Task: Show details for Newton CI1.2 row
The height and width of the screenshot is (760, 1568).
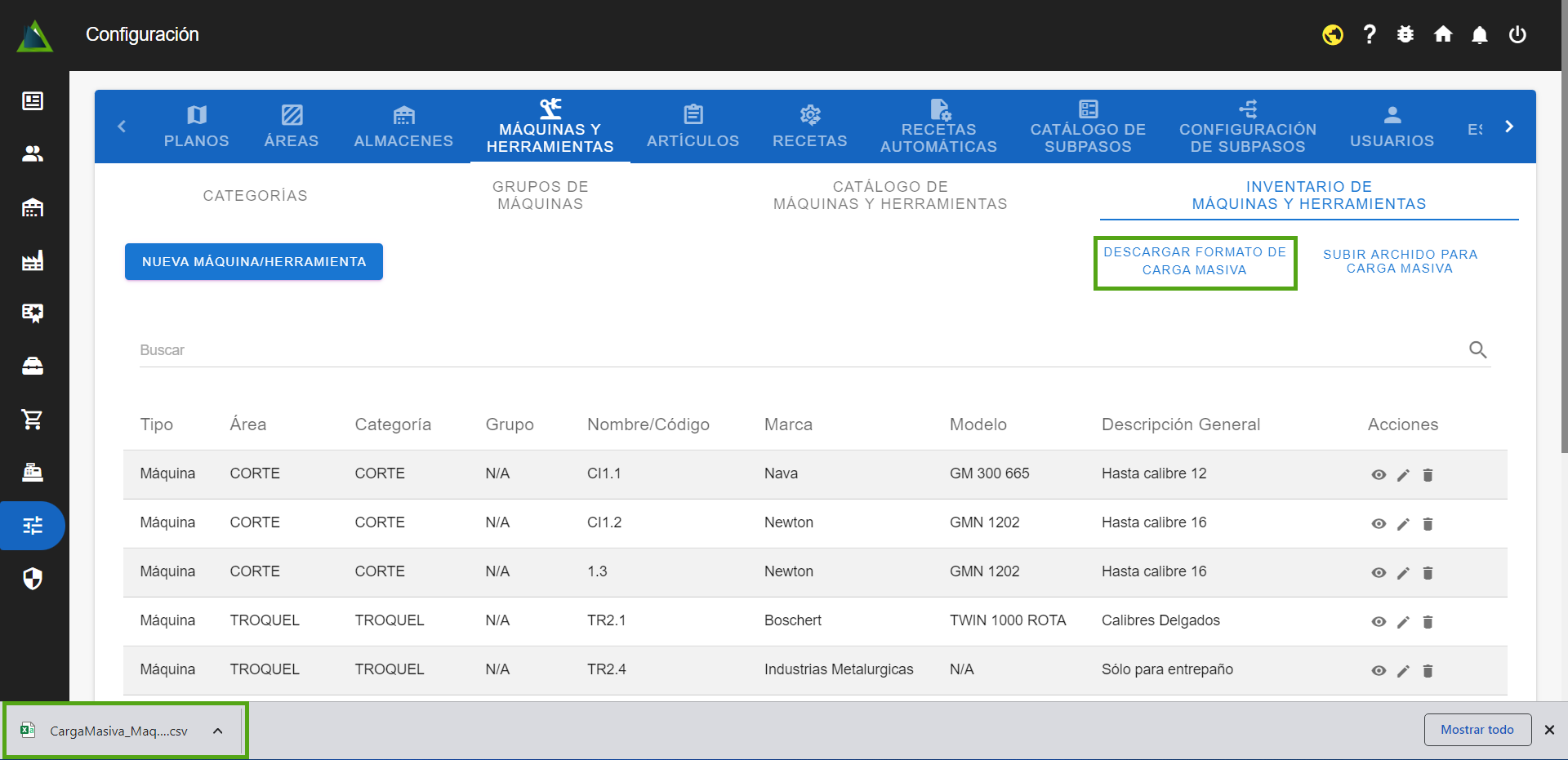Action: click(x=1379, y=524)
